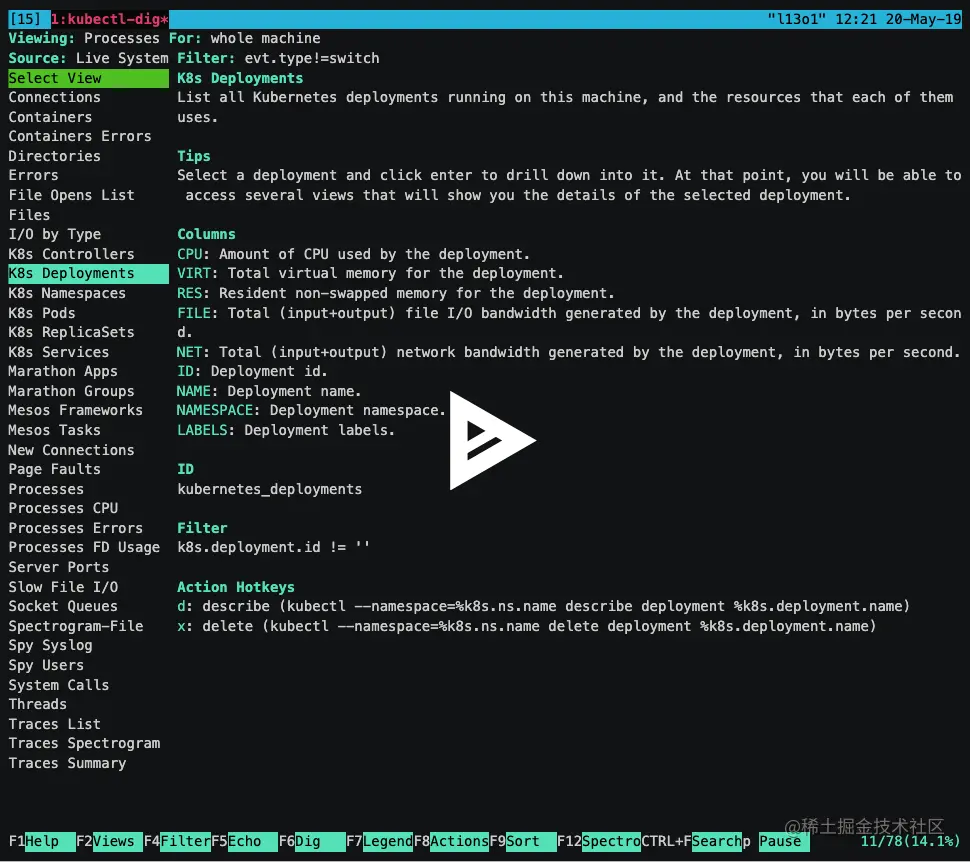Select the Spy Users view

[46, 665]
